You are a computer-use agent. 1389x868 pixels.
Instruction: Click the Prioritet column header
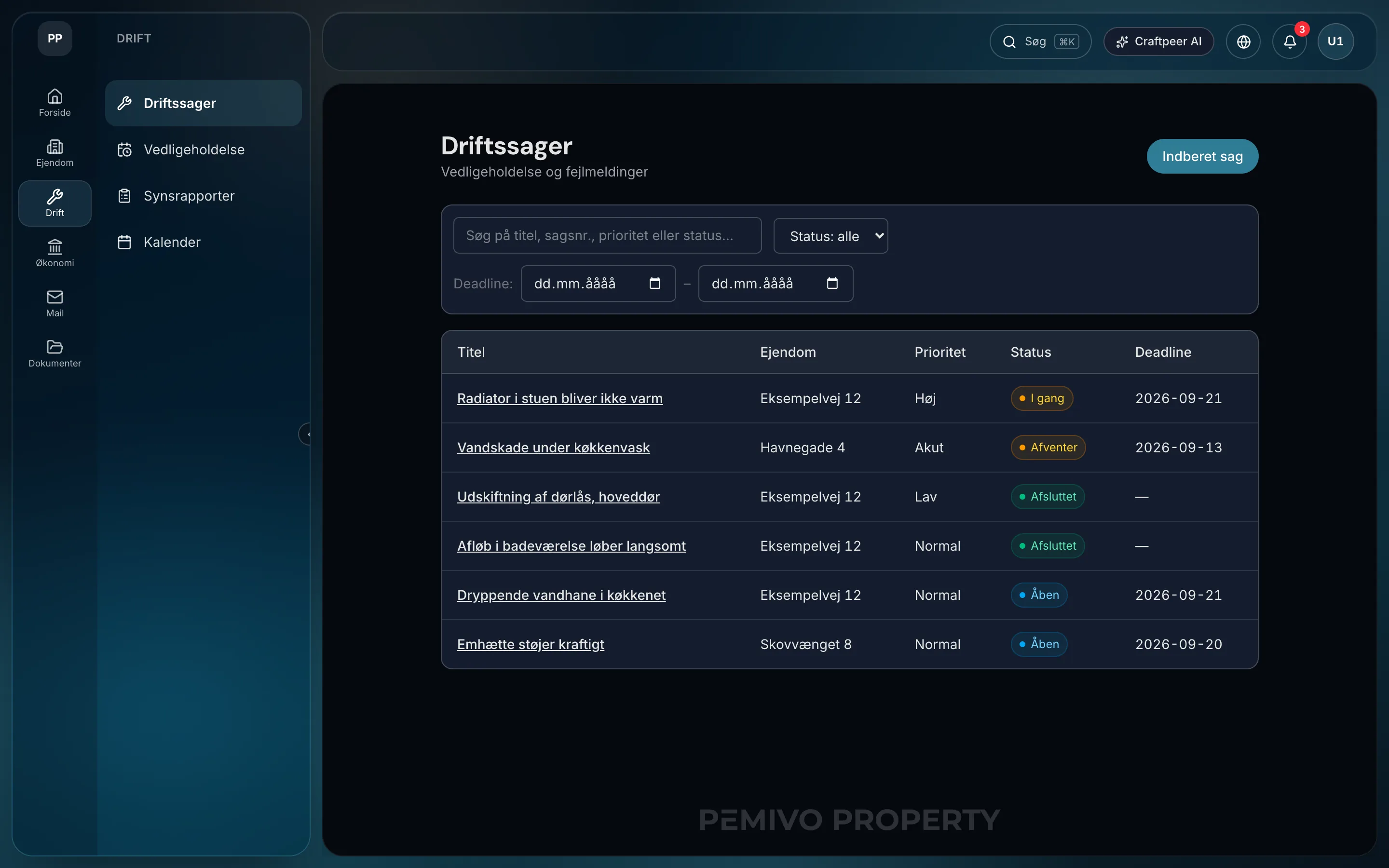coord(940,352)
